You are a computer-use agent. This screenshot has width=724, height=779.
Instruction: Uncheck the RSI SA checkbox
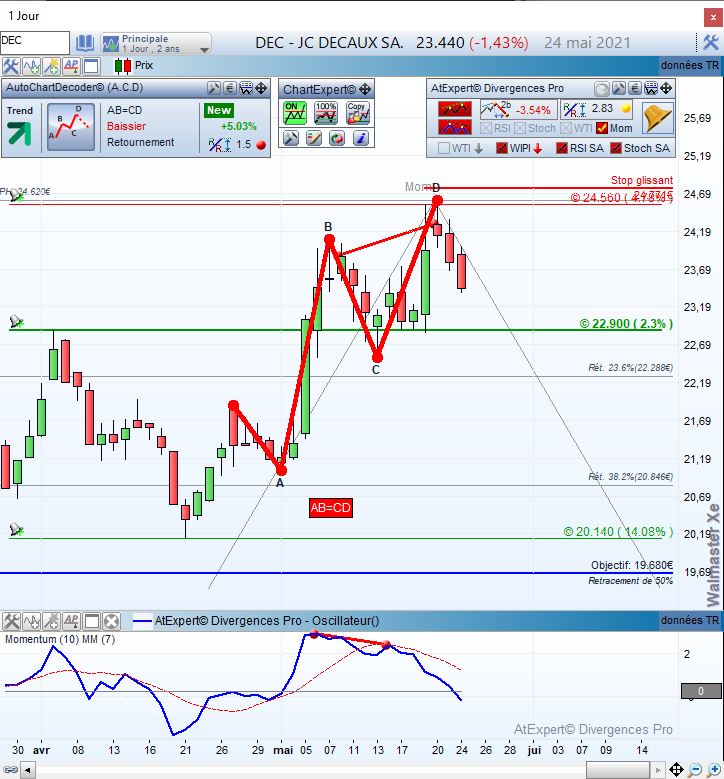[562, 148]
